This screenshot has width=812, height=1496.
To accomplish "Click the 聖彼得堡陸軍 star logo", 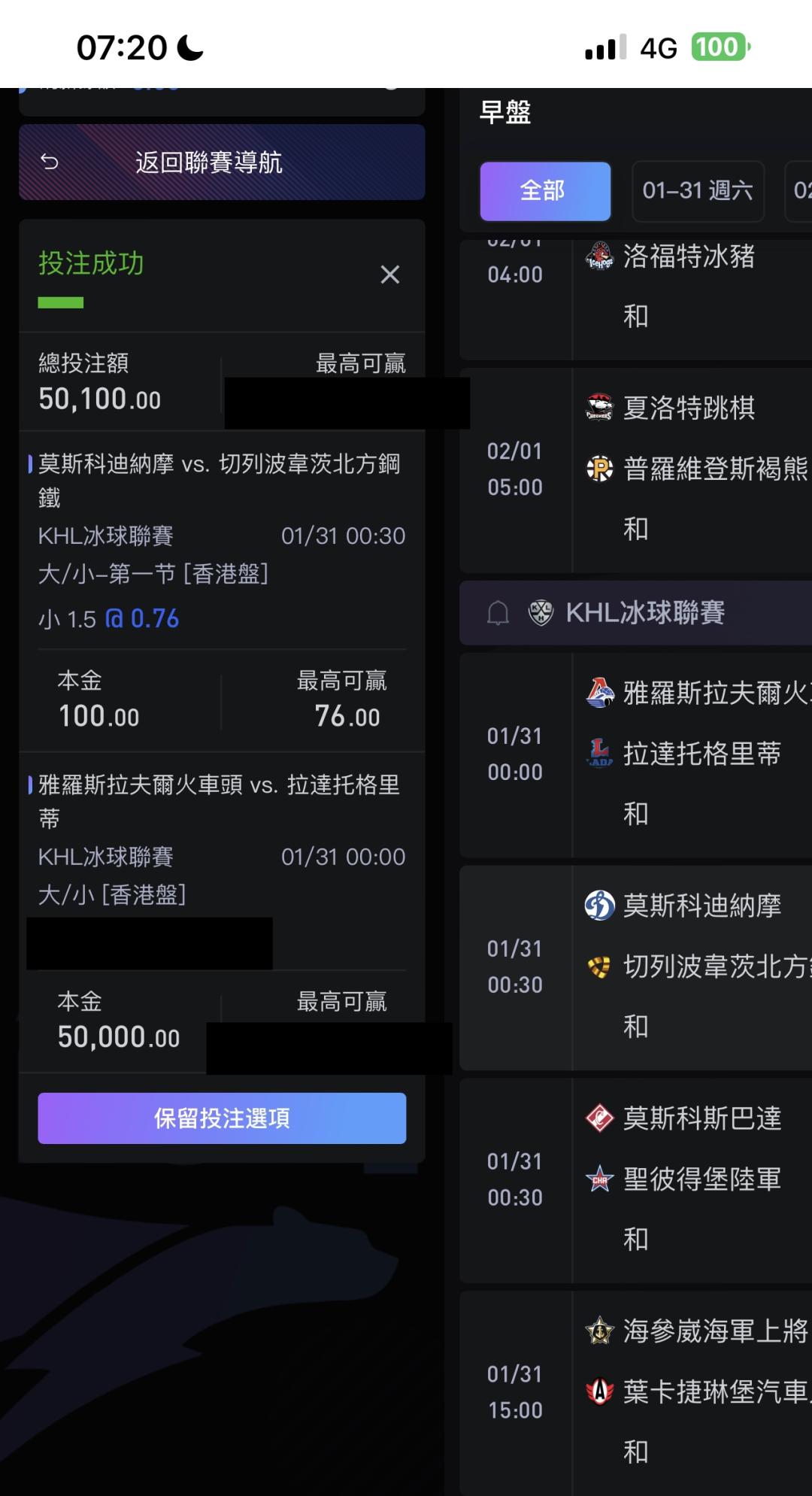I will coord(599,1179).
